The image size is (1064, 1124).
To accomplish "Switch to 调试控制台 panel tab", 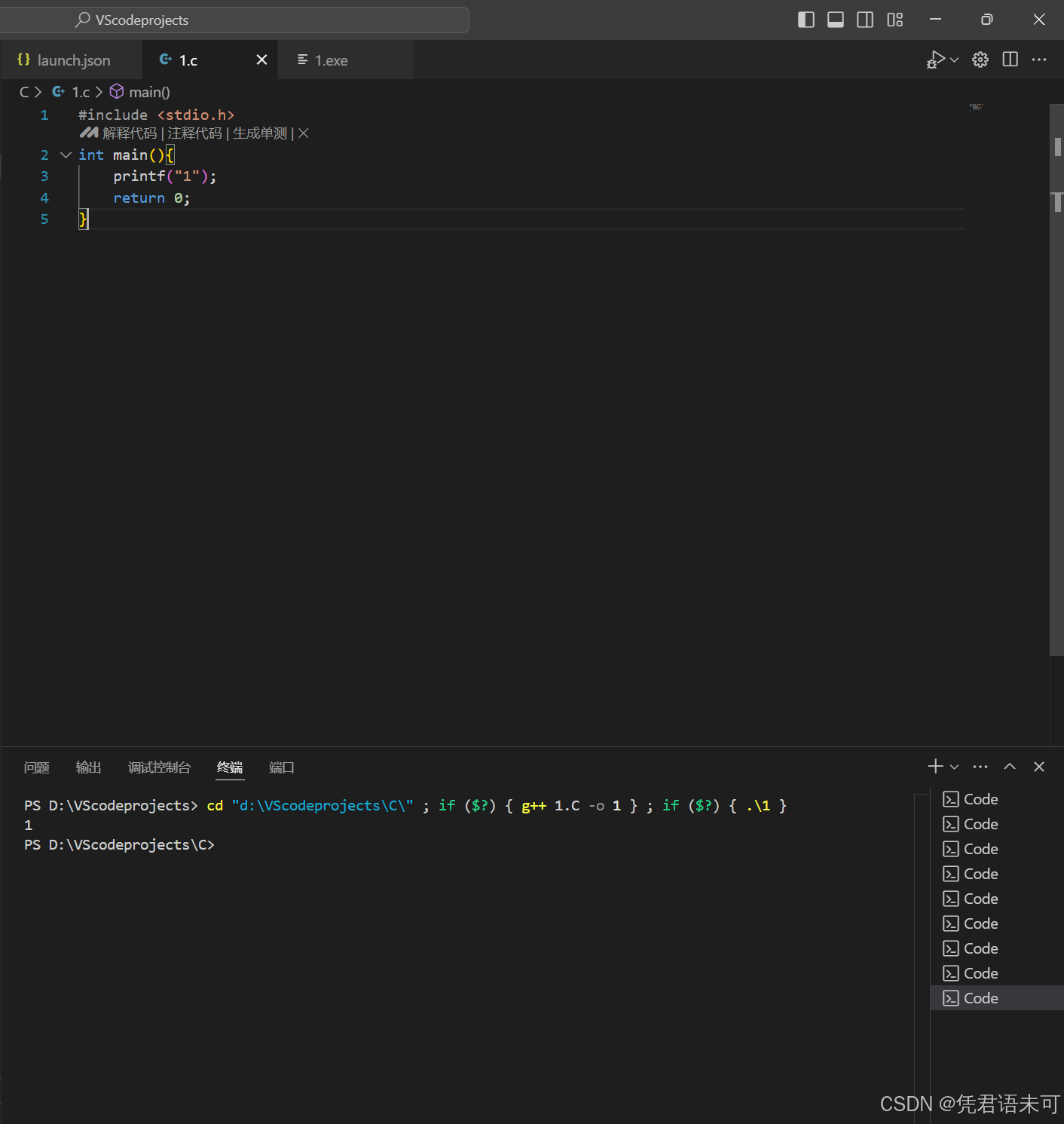I will click(159, 767).
